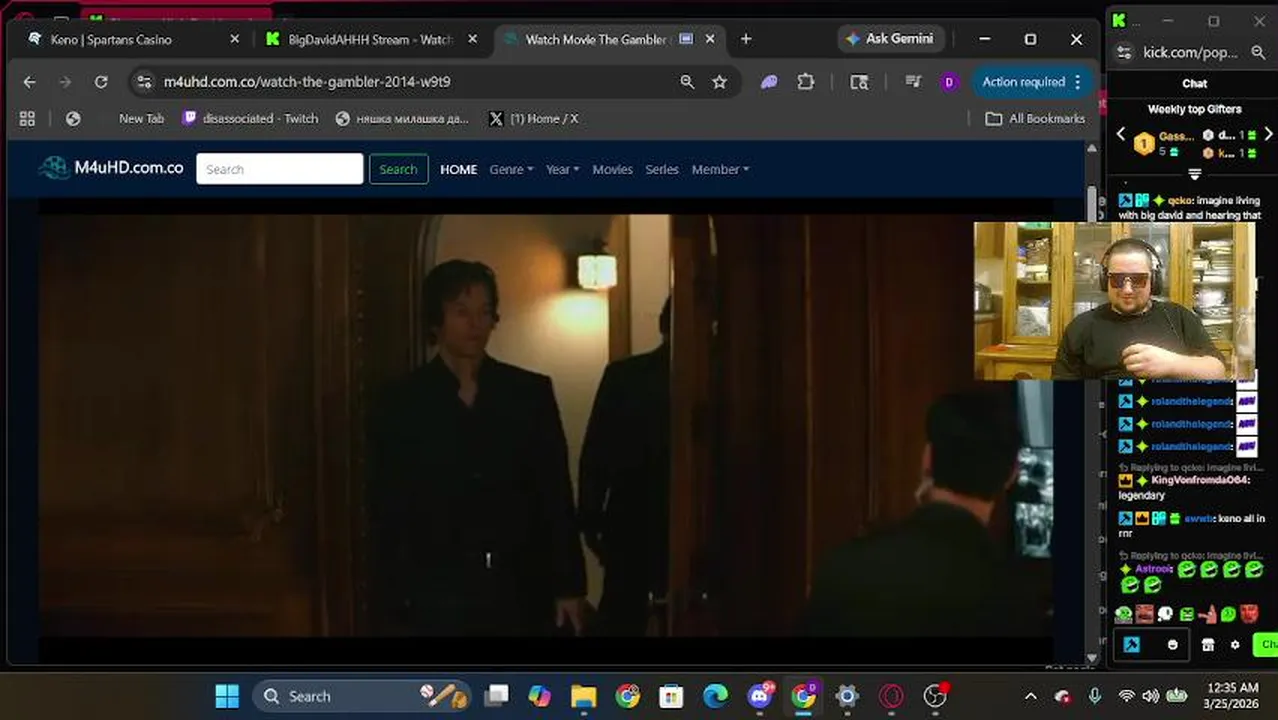The height and width of the screenshot is (720, 1278).
Task: Bookmark this page with the star icon
Action: click(x=719, y=82)
